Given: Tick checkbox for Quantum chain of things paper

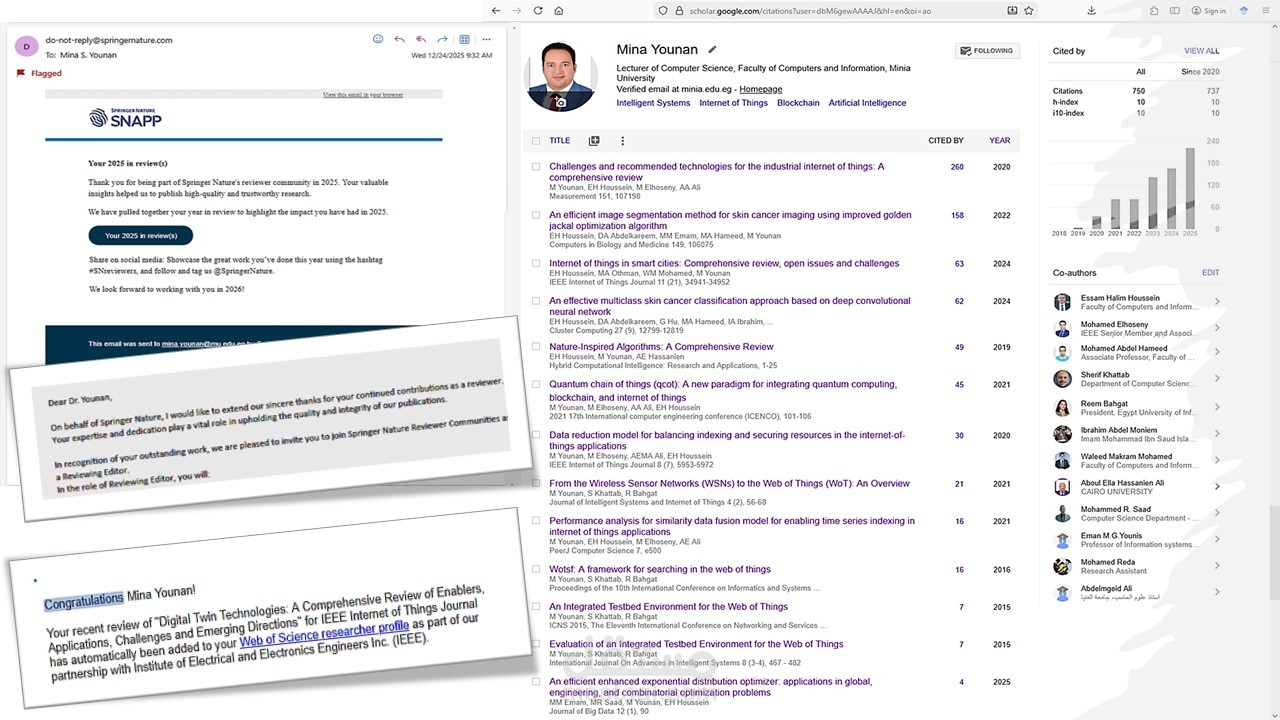Looking at the screenshot, I should (x=536, y=384).
